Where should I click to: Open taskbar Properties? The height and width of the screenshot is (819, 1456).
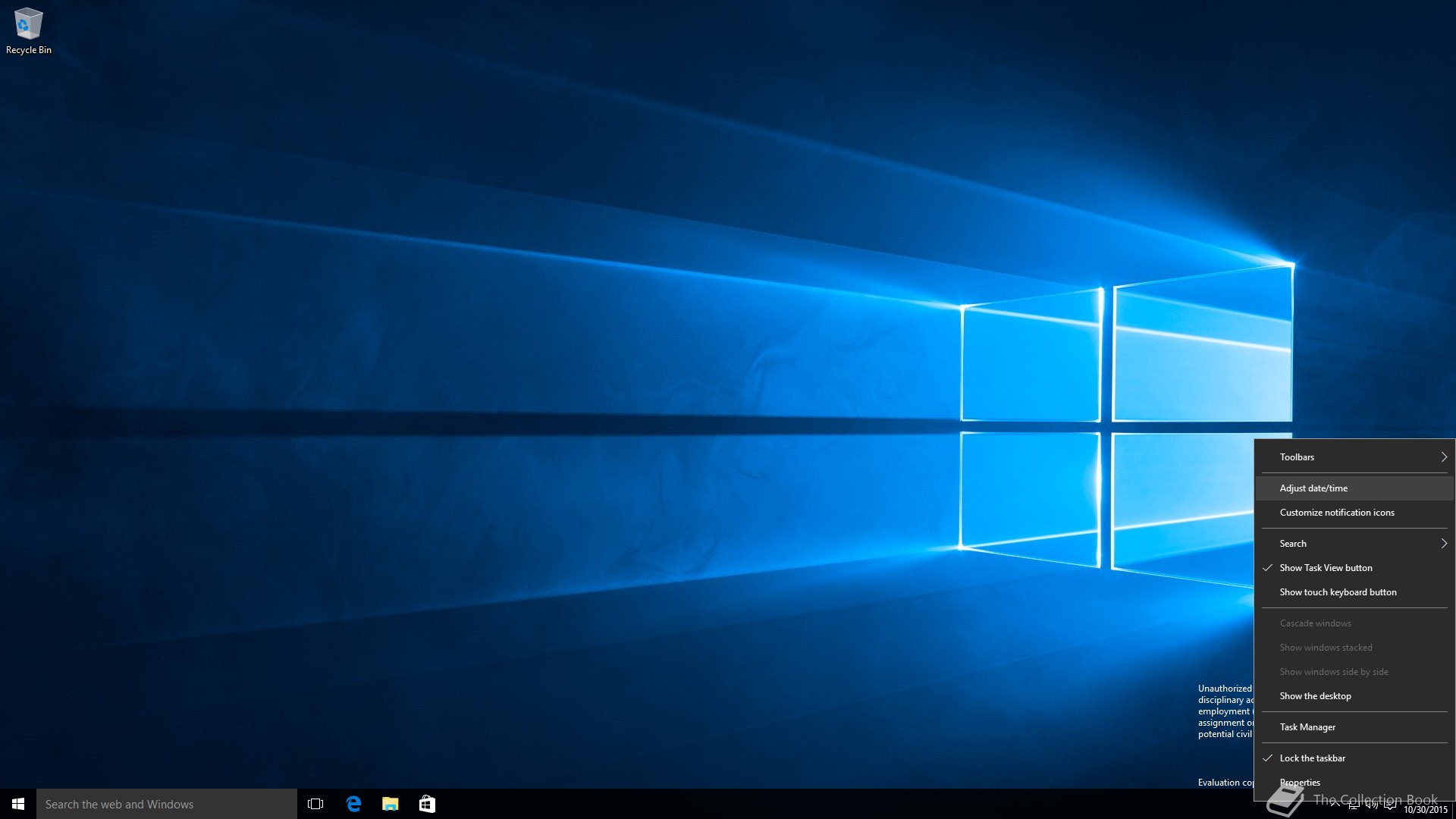[1354, 783]
